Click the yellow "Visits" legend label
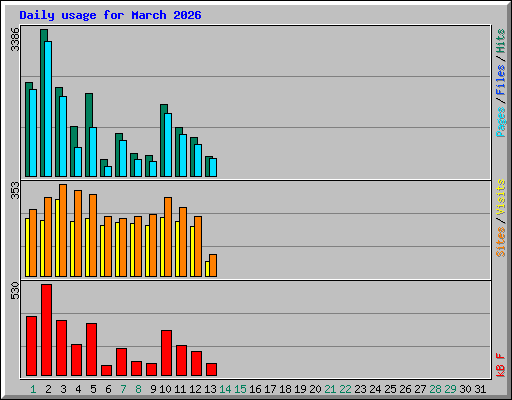512x400 pixels. tap(500, 197)
